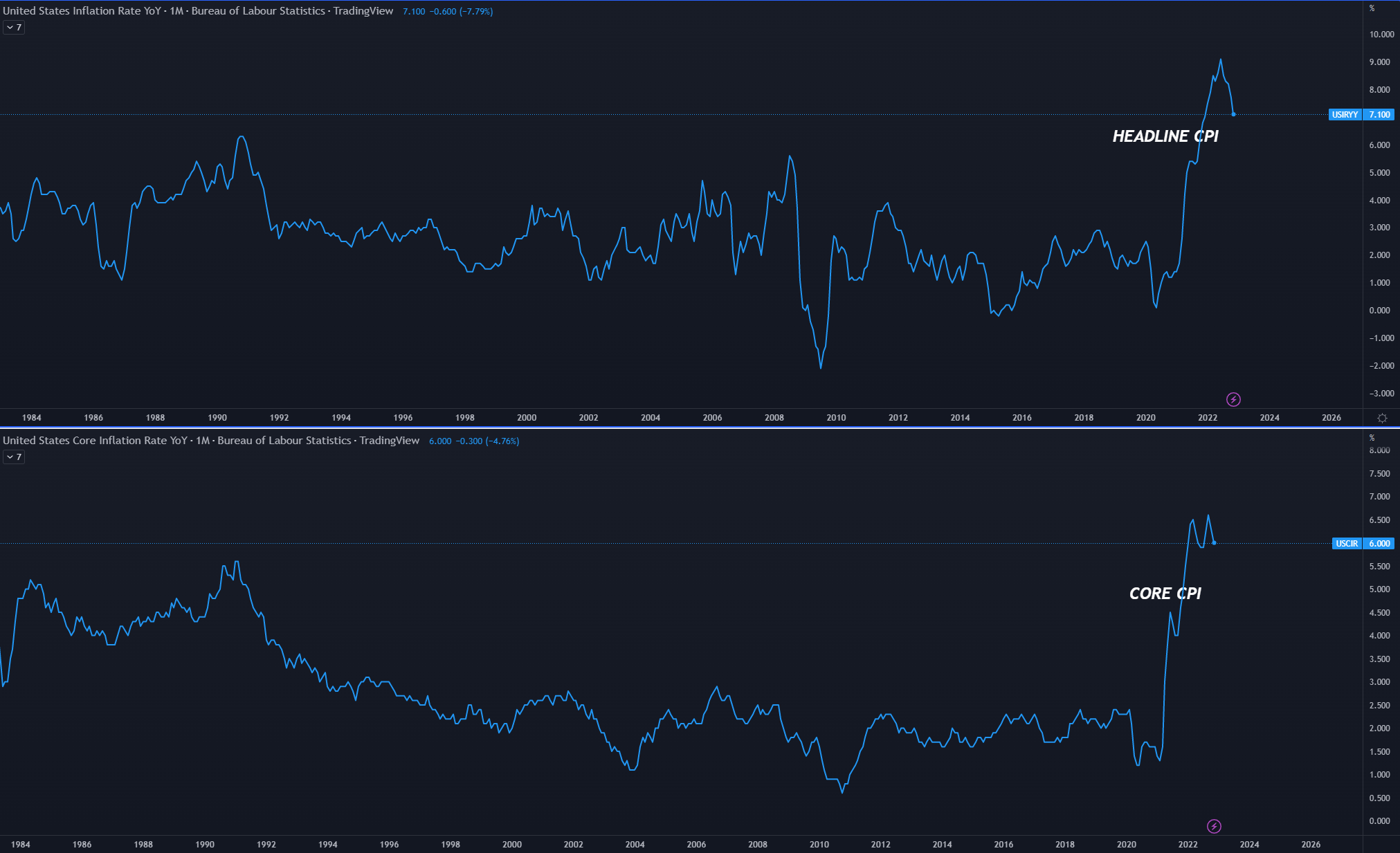Screen dimensions: 1400x853
Task: Open the United States Inflation Rate YoY legend title
Action: pos(81,11)
